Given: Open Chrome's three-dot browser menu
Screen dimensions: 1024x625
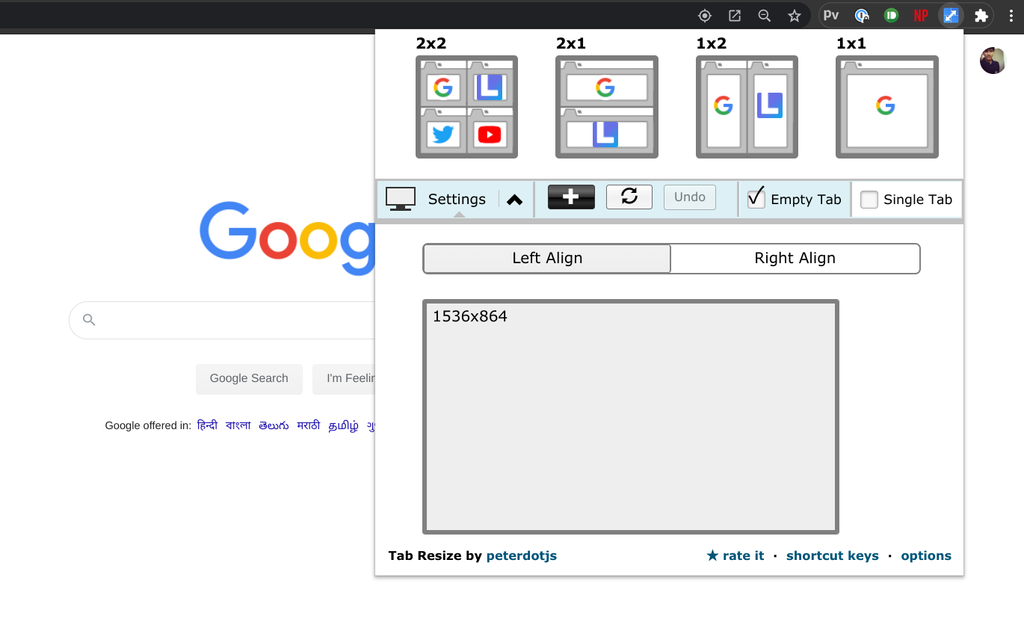Looking at the screenshot, I should [1013, 15].
